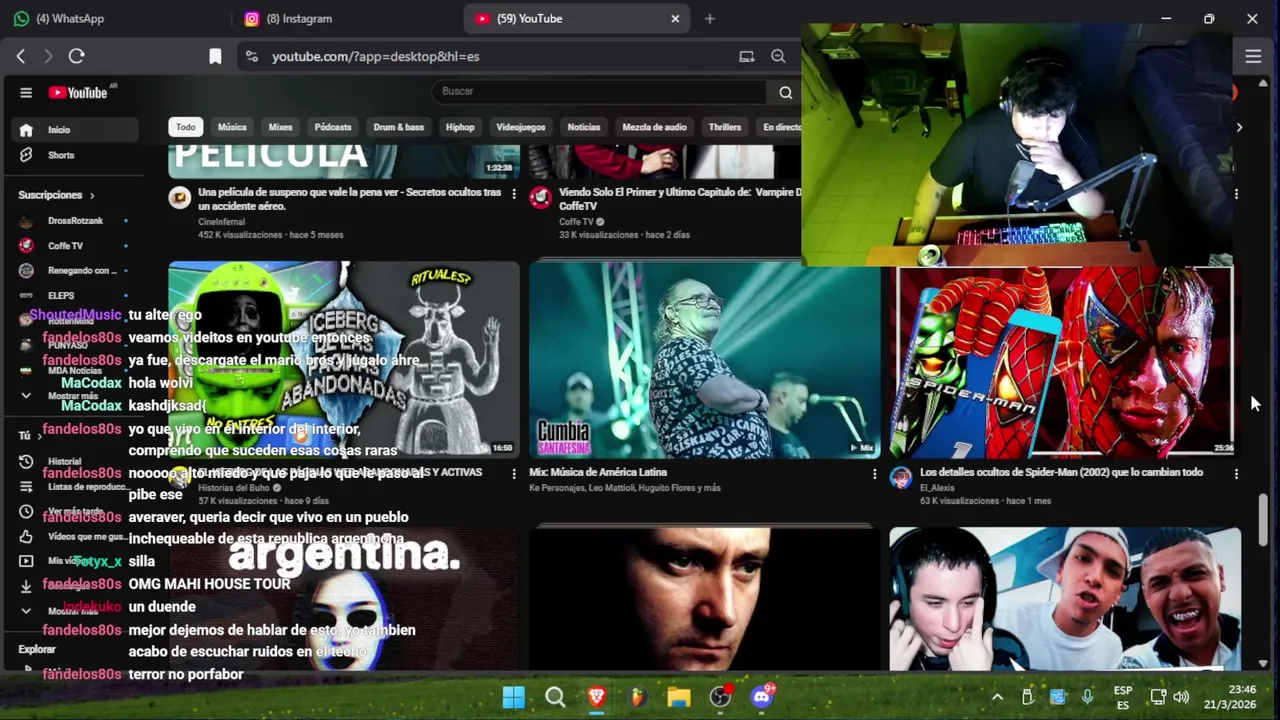Open Shorts in sidebar
The width and height of the screenshot is (1280, 720).
pyautogui.click(x=75, y=155)
